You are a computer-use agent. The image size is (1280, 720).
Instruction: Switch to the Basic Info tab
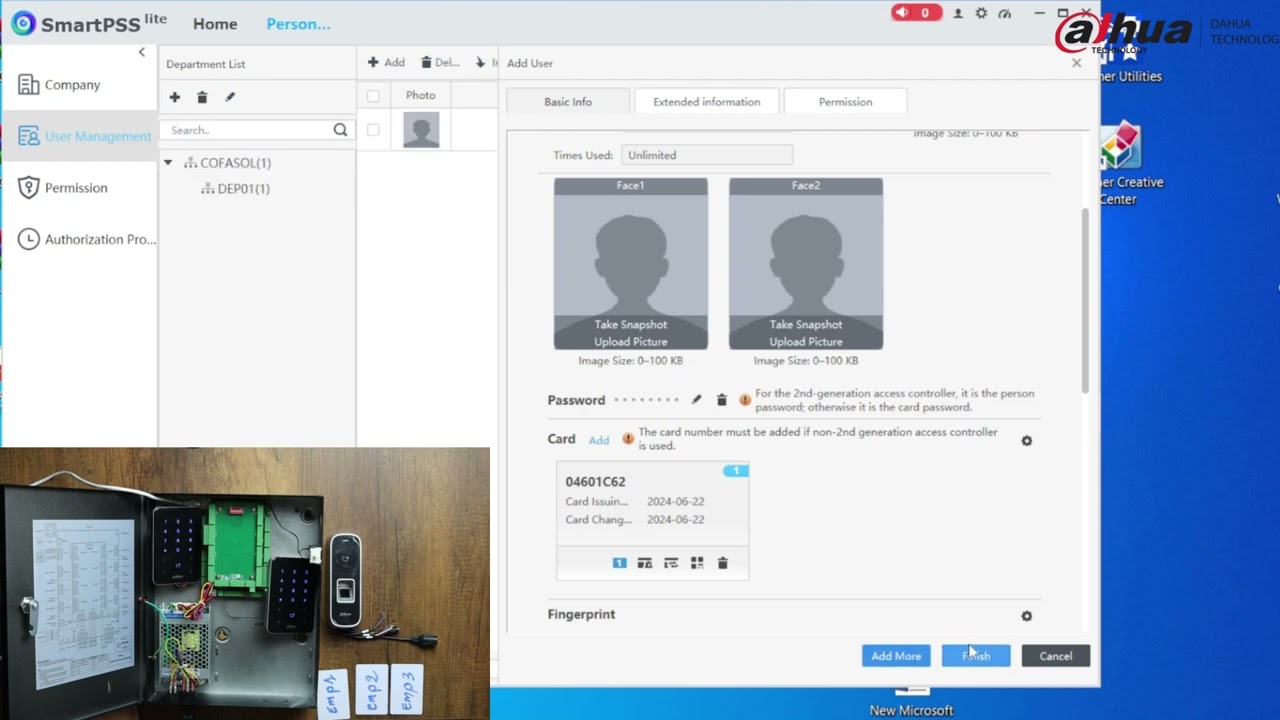568,102
